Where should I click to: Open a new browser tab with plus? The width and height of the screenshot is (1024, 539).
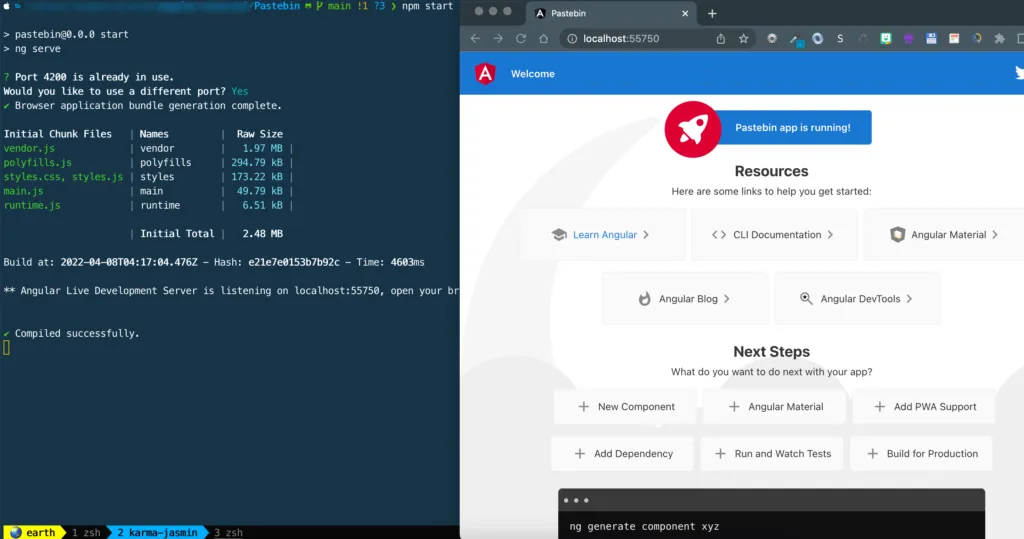pos(712,13)
